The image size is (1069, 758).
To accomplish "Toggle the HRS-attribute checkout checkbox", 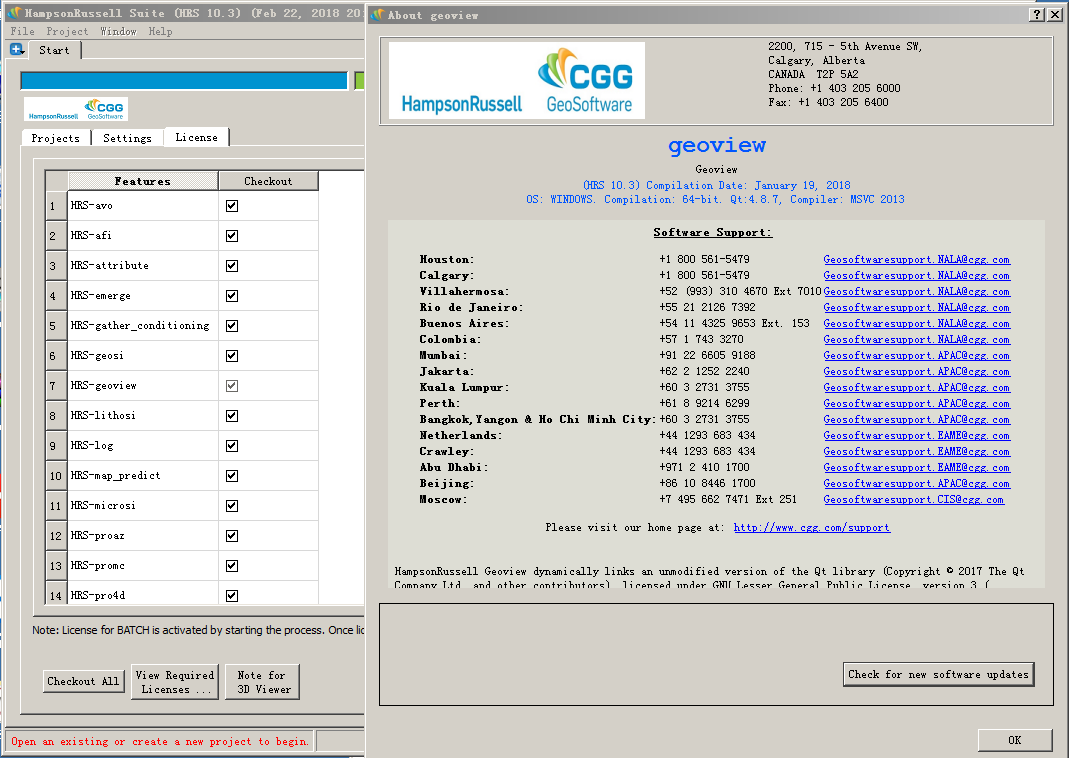I will click(x=232, y=266).
